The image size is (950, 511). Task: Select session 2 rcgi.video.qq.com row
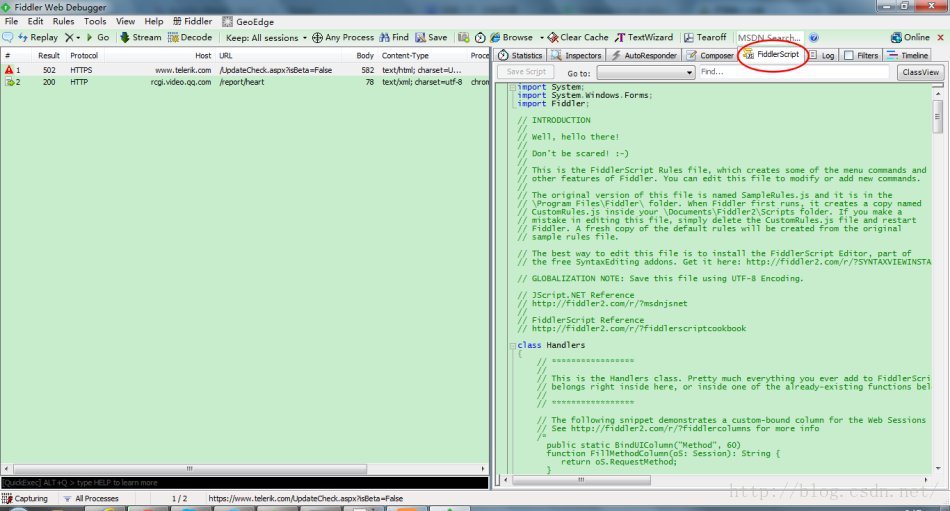[x=245, y=82]
